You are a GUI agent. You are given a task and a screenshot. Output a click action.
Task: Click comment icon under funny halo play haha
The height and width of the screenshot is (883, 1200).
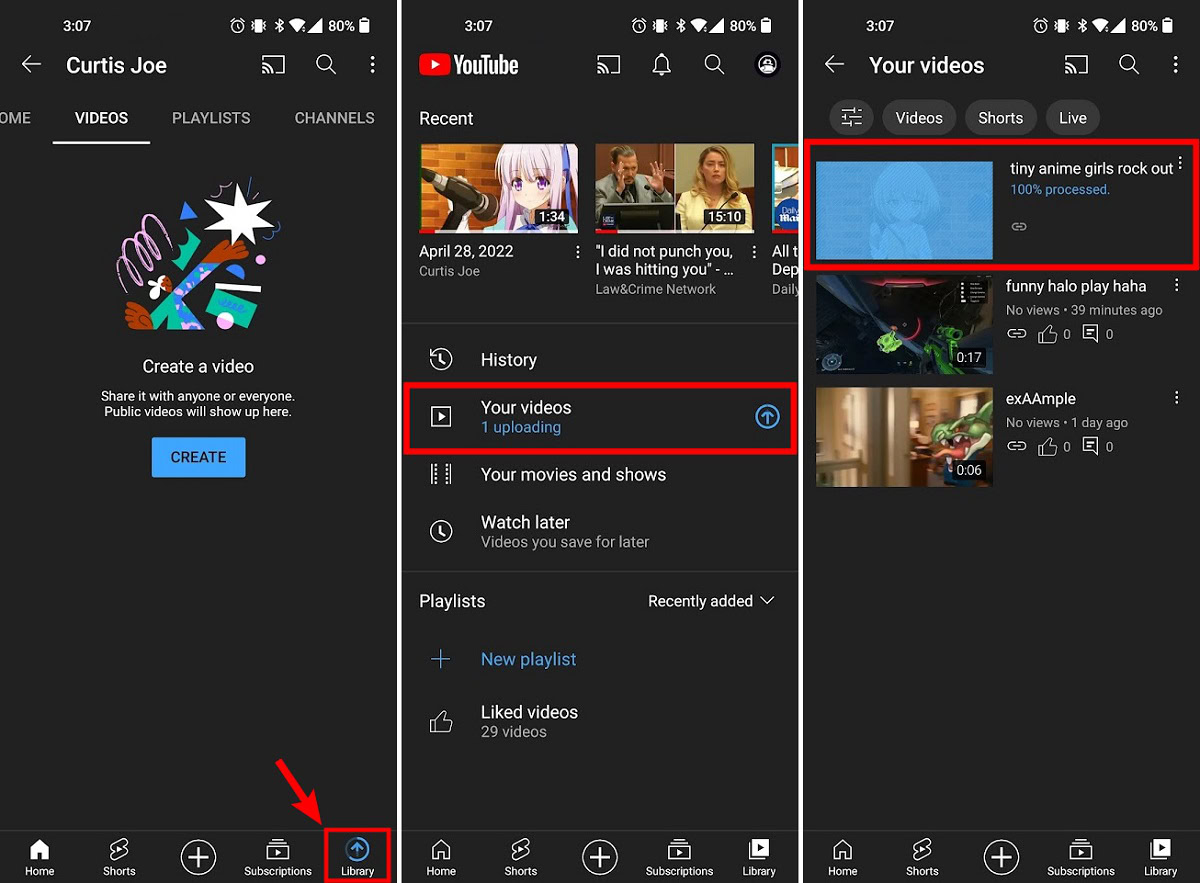click(x=1091, y=334)
